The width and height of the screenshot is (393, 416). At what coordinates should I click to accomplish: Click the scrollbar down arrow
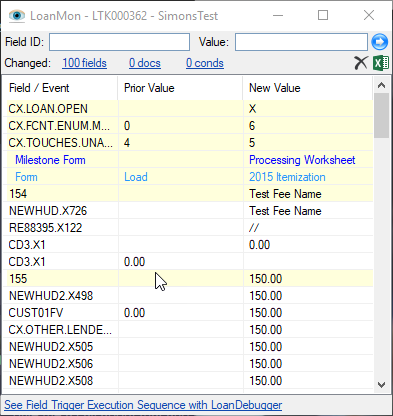381,385
